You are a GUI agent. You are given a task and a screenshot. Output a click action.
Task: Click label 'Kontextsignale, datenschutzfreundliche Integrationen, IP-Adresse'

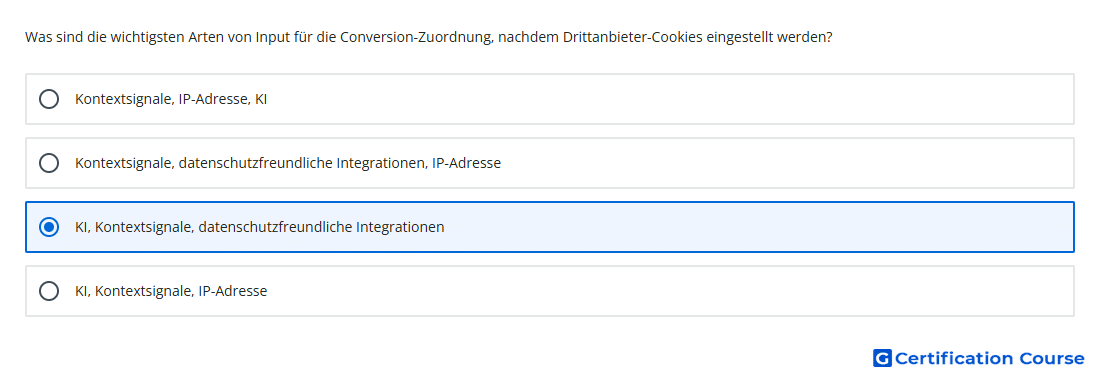click(x=288, y=163)
